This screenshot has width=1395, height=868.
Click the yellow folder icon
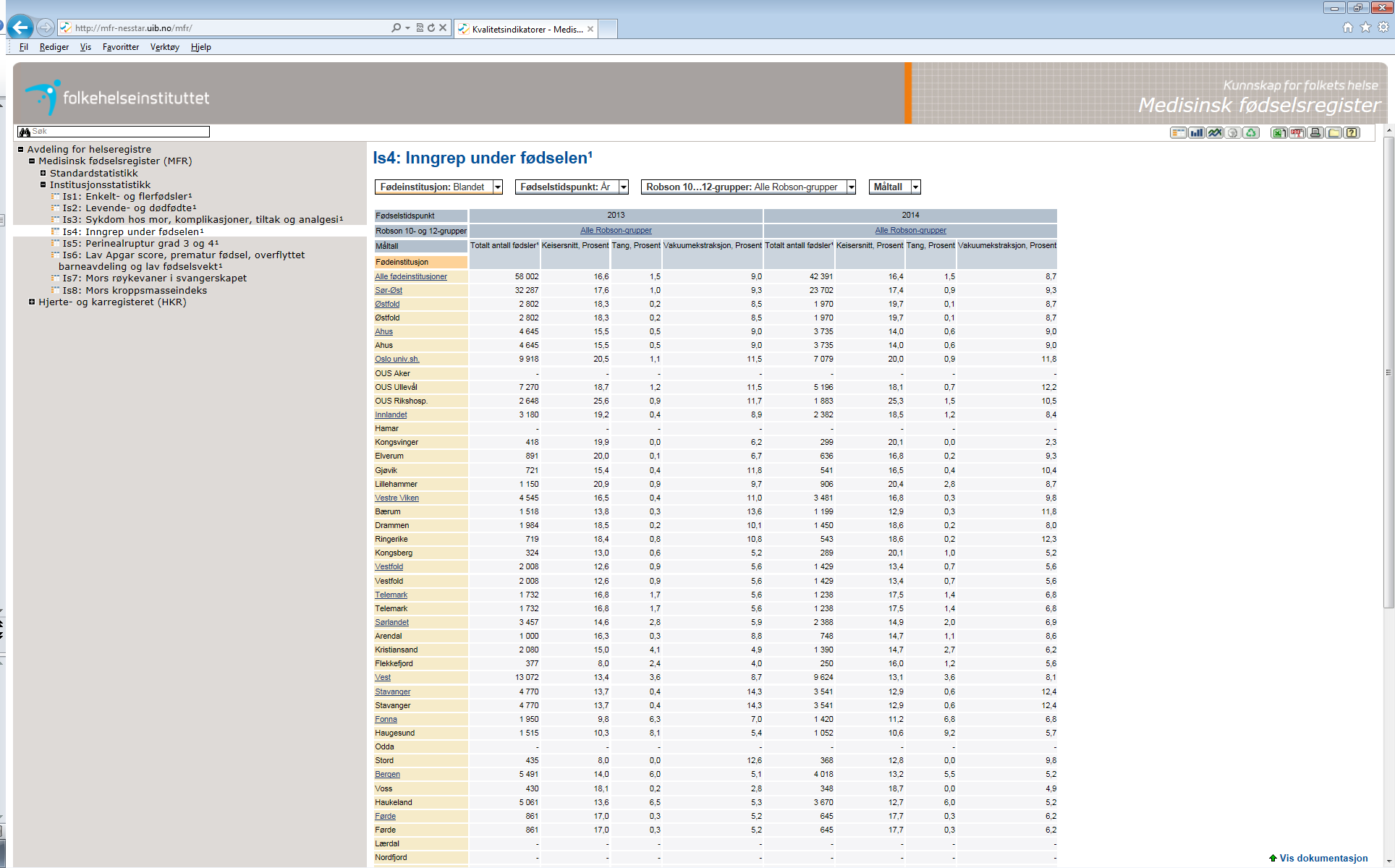tap(1333, 132)
